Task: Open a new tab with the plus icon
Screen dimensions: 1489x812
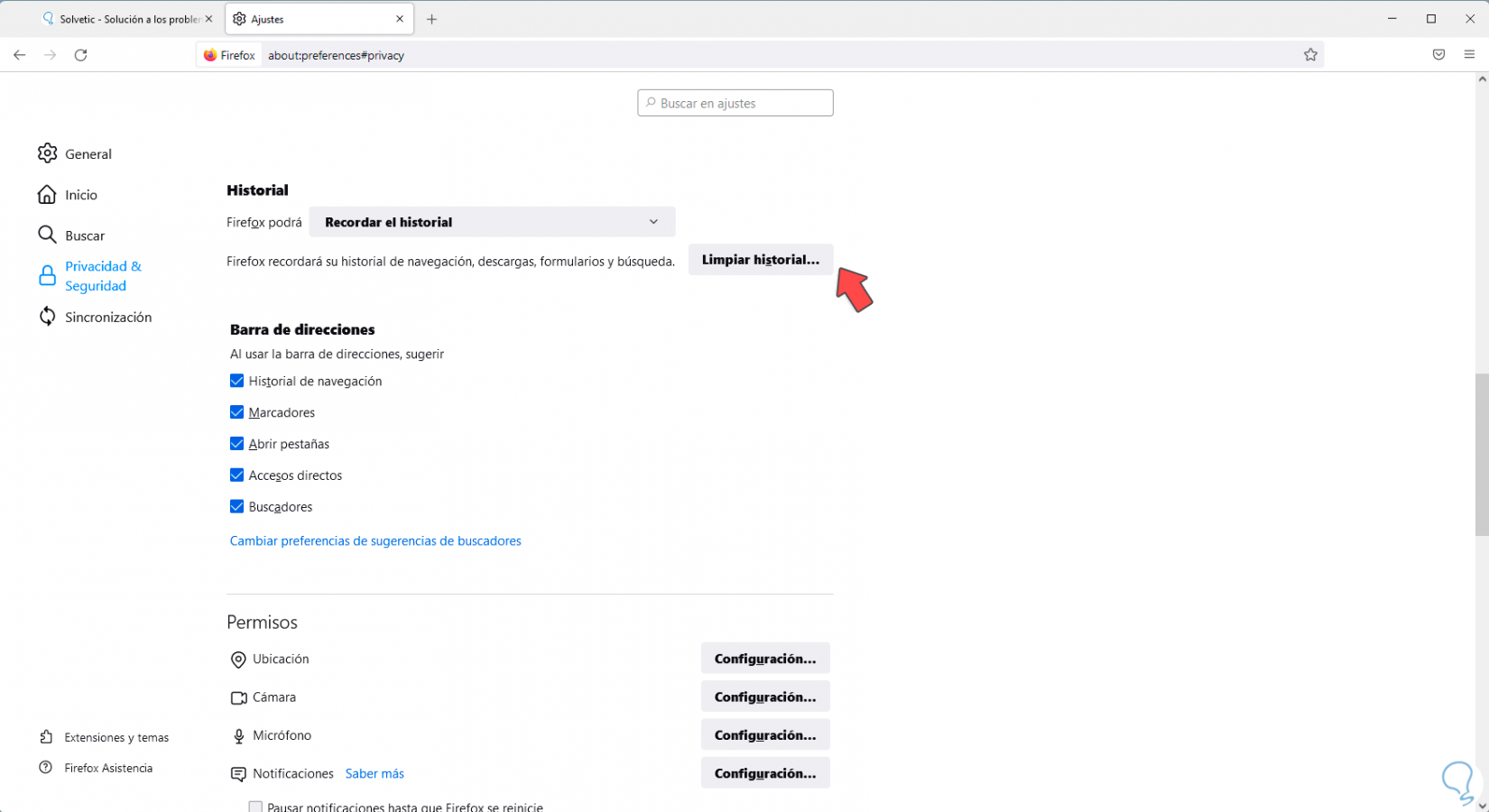Action: pos(432,19)
